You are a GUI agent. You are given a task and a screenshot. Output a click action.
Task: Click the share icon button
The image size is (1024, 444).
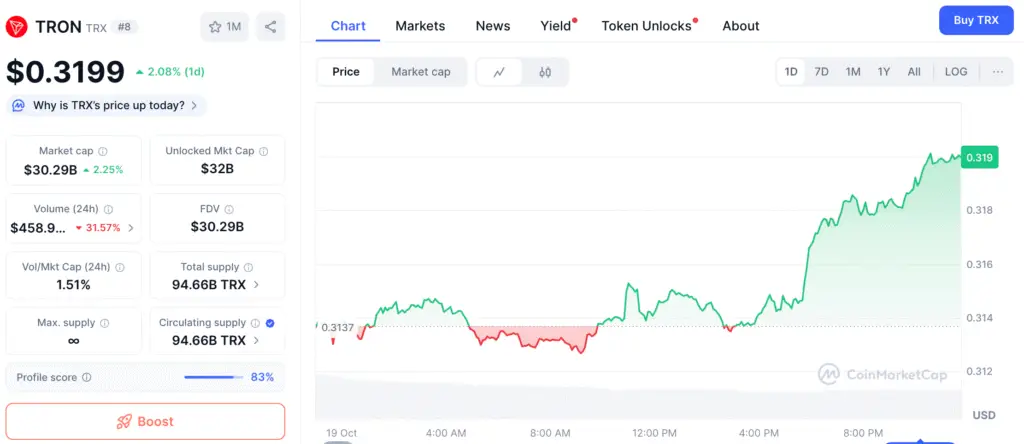tap(271, 26)
